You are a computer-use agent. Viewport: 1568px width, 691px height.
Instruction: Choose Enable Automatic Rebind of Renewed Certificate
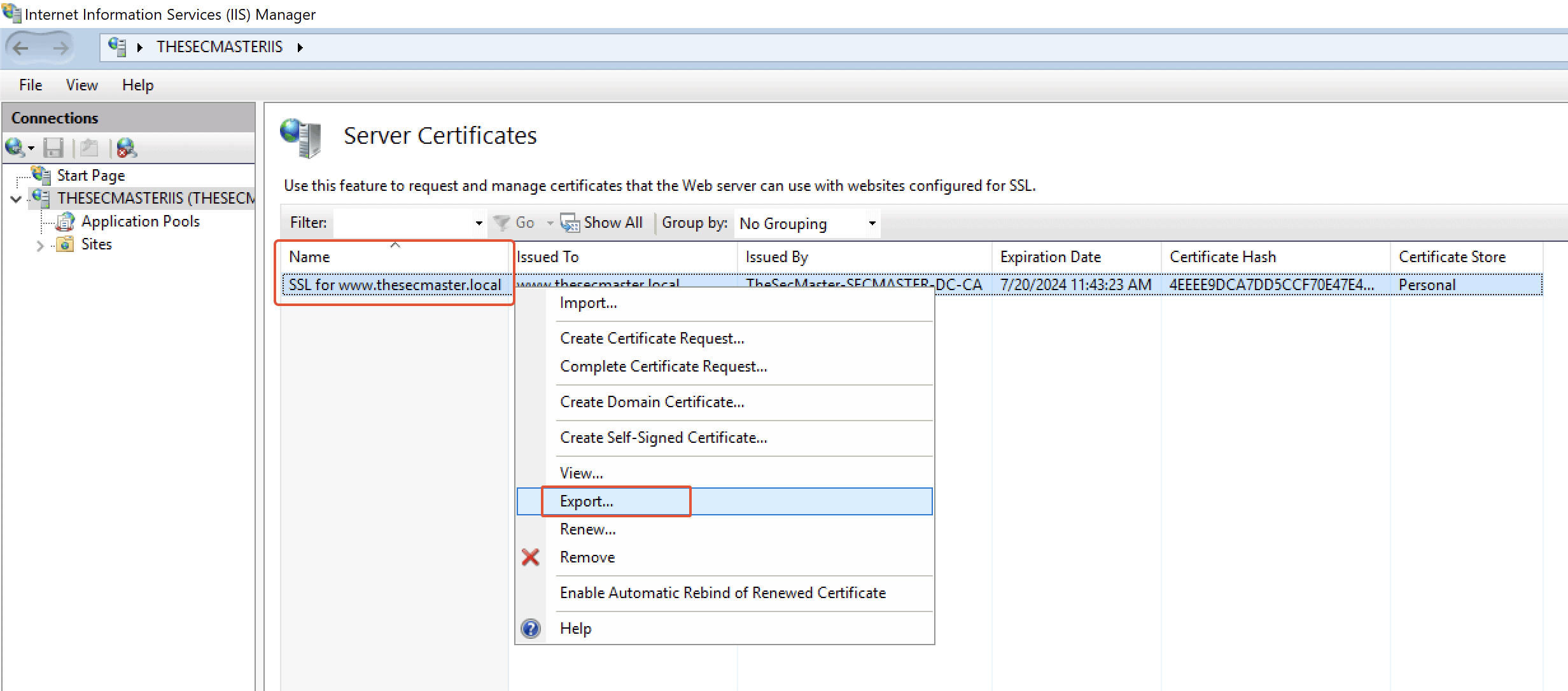[724, 593]
